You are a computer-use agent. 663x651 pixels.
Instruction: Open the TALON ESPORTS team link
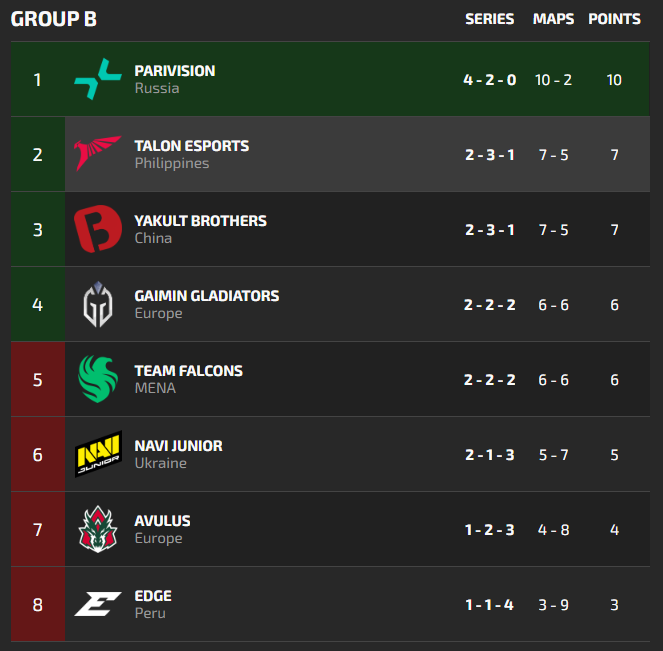(x=192, y=146)
